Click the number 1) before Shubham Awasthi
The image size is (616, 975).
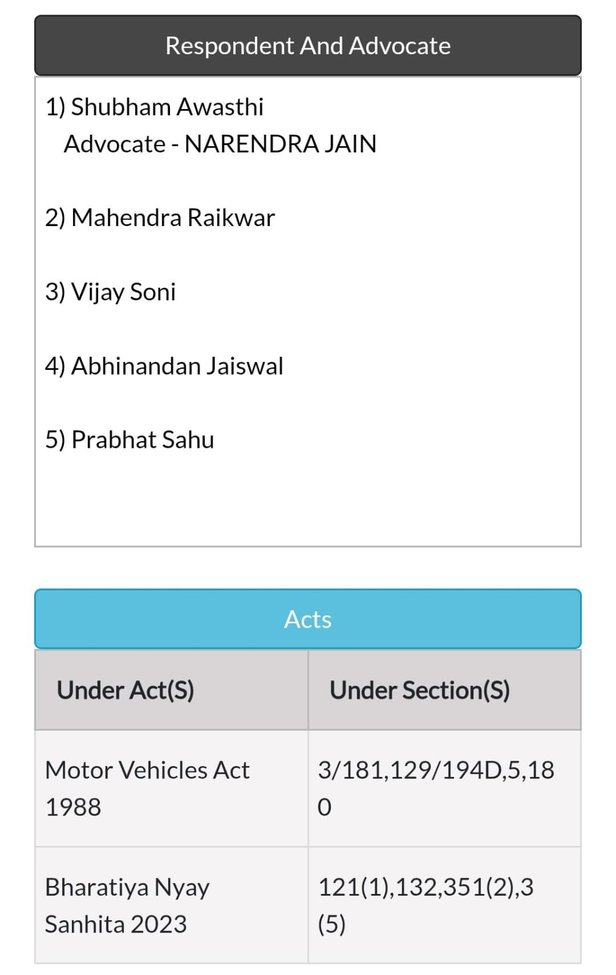point(55,107)
